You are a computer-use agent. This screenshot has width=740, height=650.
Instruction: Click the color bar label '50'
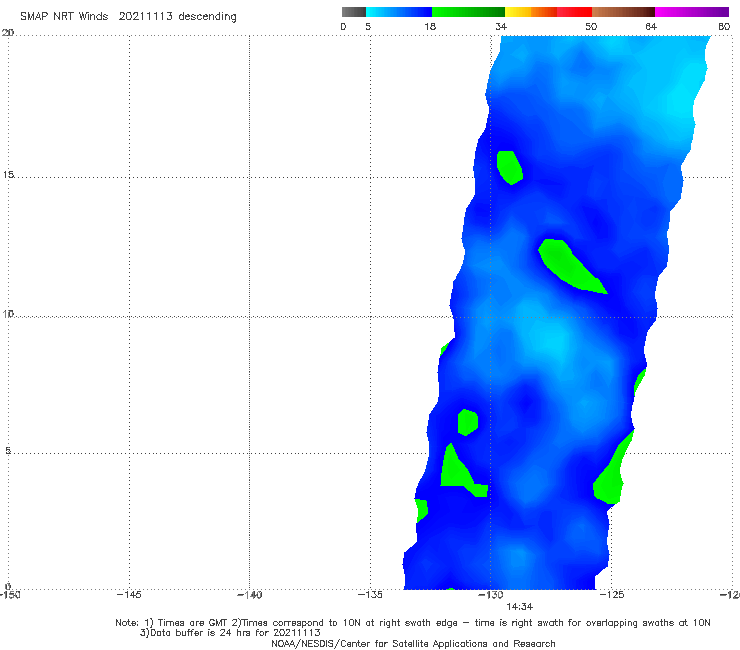point(591,27)
